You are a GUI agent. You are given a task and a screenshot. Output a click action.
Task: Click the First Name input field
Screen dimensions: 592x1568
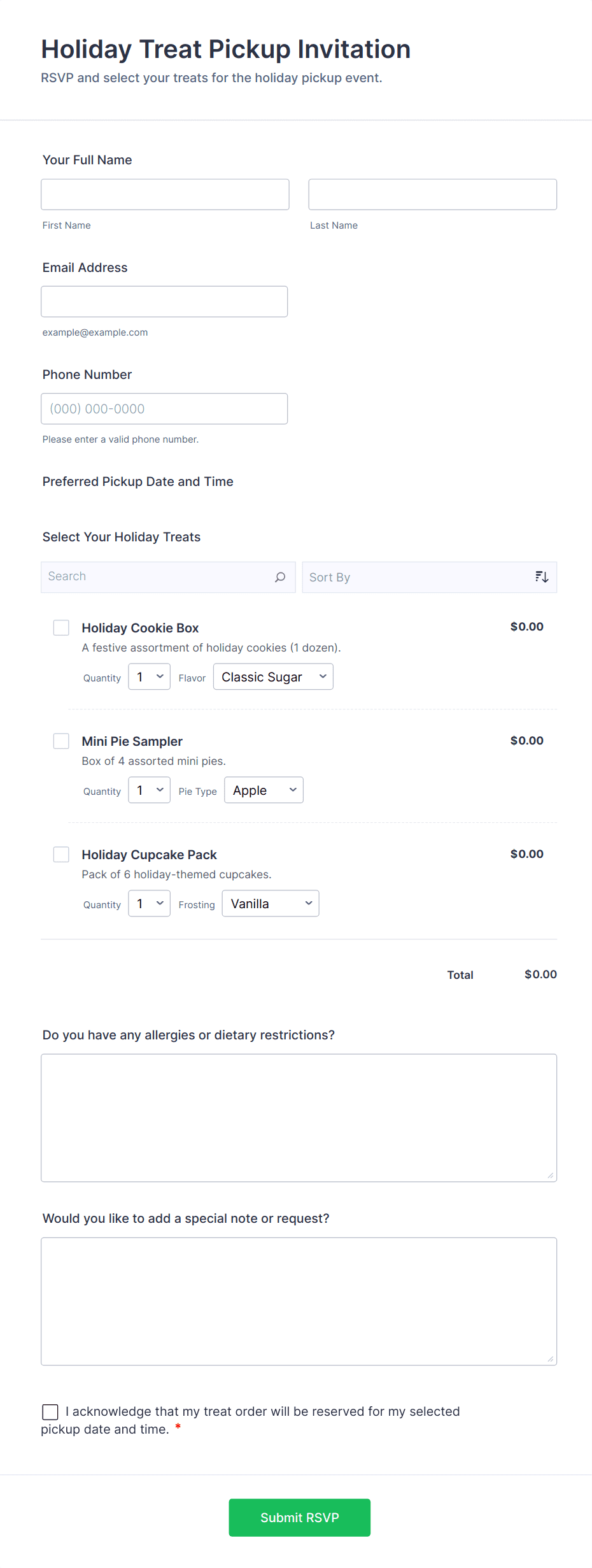[164, 194]
